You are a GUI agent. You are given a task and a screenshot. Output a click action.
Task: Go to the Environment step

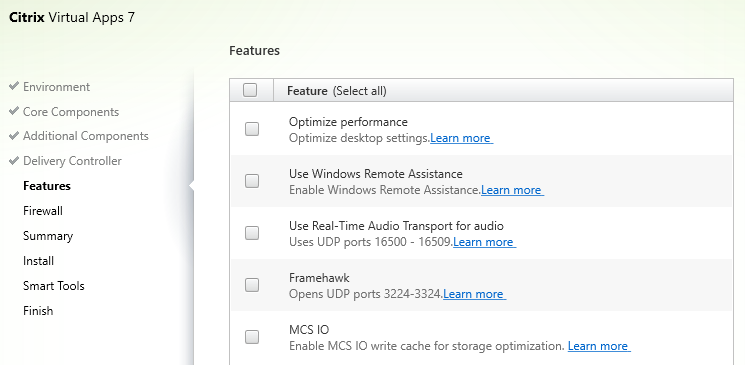click(56, 87)
